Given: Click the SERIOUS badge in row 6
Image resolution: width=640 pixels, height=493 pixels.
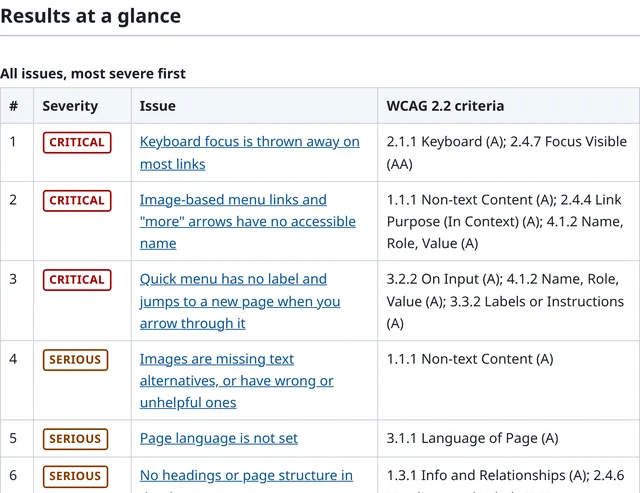Looking at the screenshot, I should [75, 476].
